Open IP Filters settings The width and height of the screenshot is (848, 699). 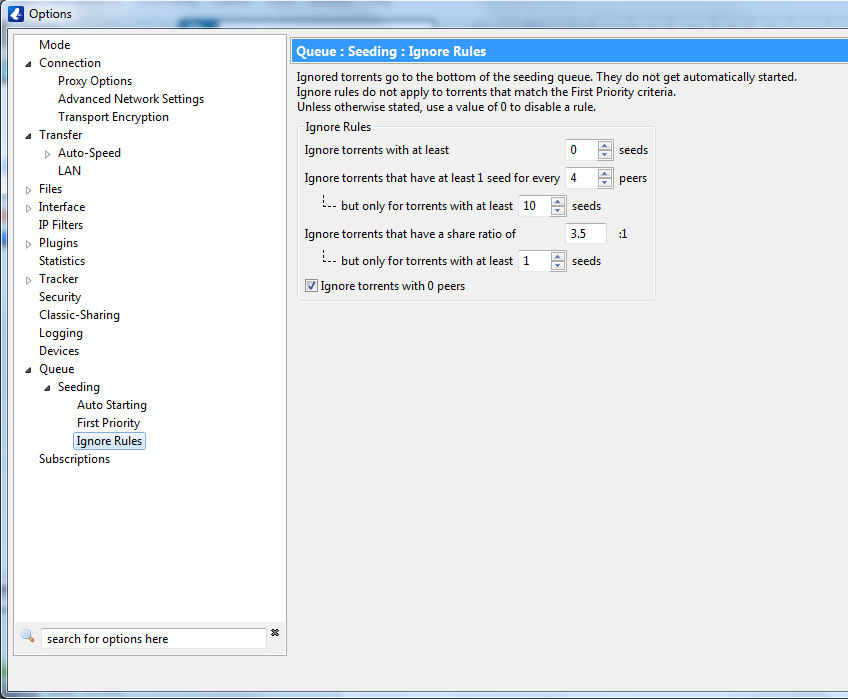pyautogui.click(x=61, y=225)
